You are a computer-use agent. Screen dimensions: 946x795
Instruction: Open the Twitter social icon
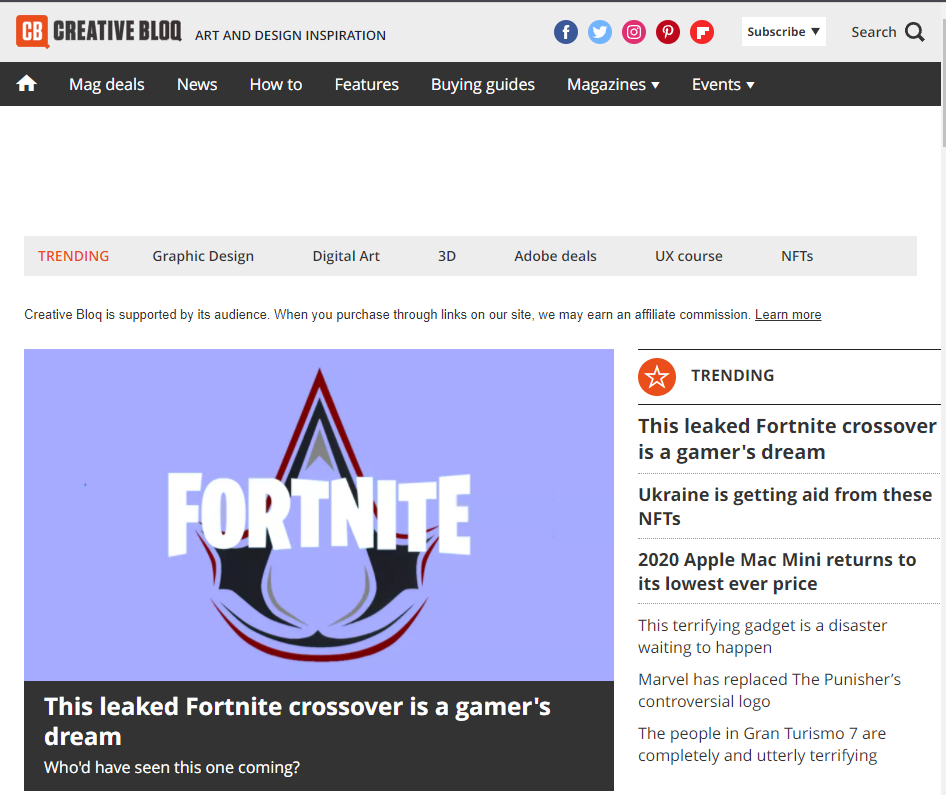coord(600,32)
